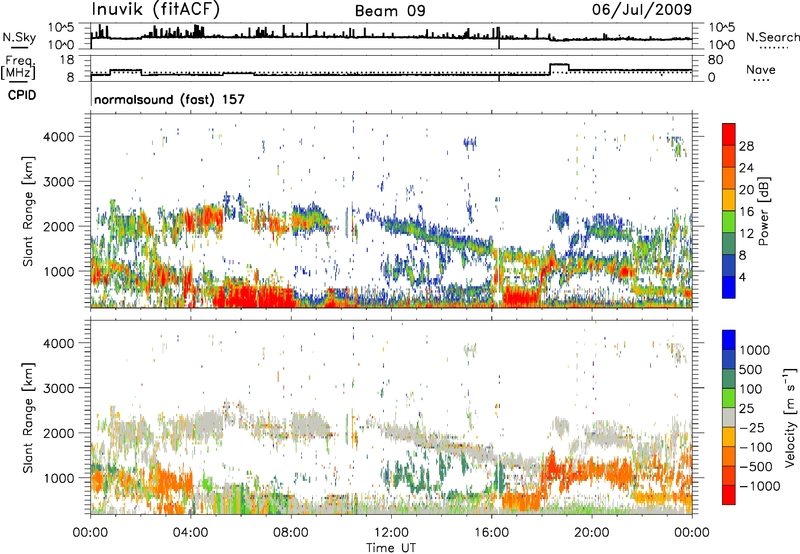
Task: Click the 'N.Search' legend label
Action: pyautogui.click(x=772, y=37)
